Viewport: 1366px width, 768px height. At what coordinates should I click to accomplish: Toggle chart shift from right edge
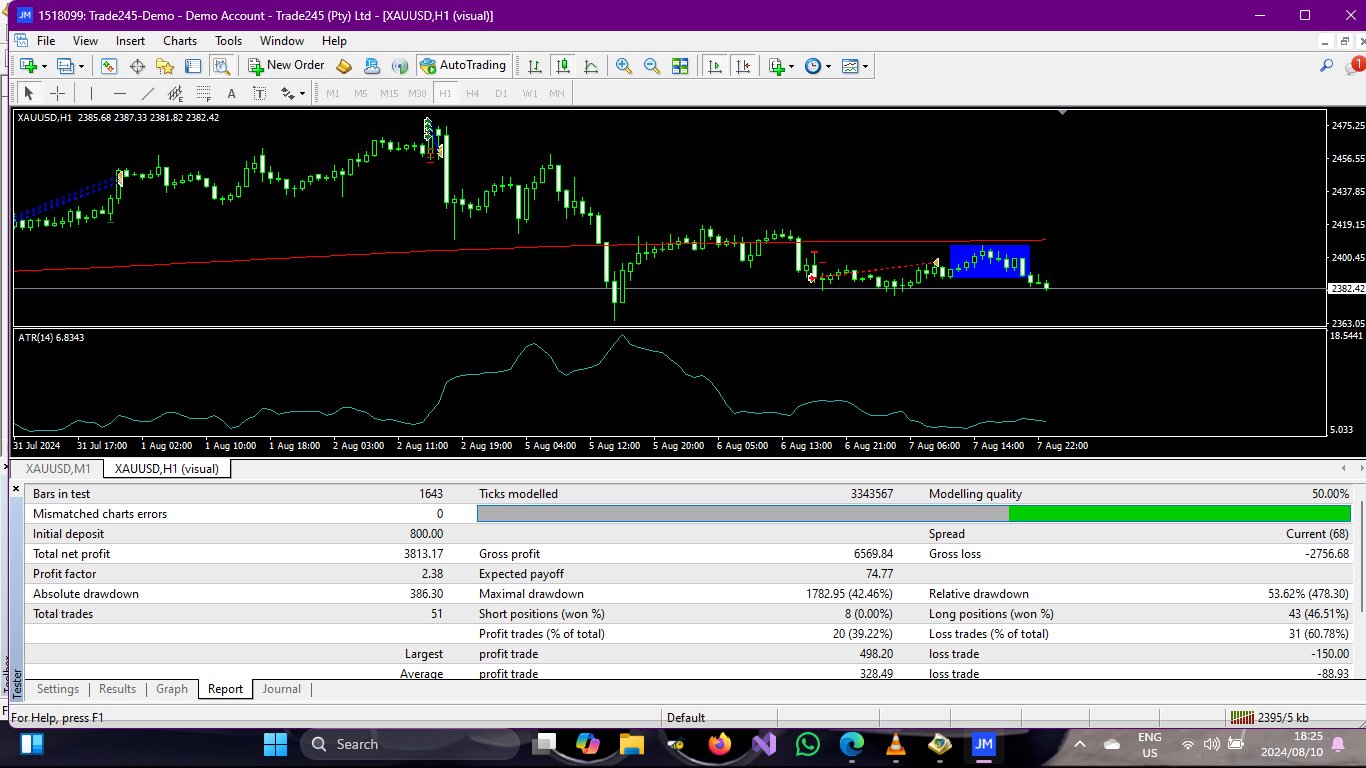tap(743, 66)
